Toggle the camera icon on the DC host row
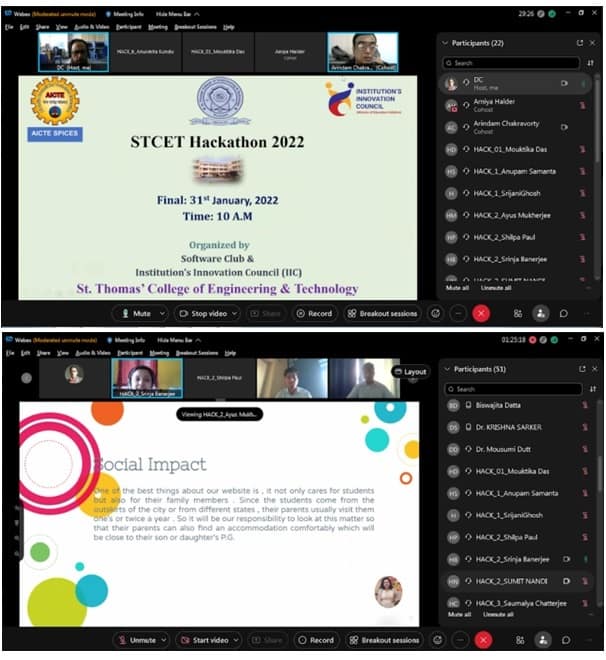Image resolution: width=606 pixels, height=660 pixels. [564, 83]
